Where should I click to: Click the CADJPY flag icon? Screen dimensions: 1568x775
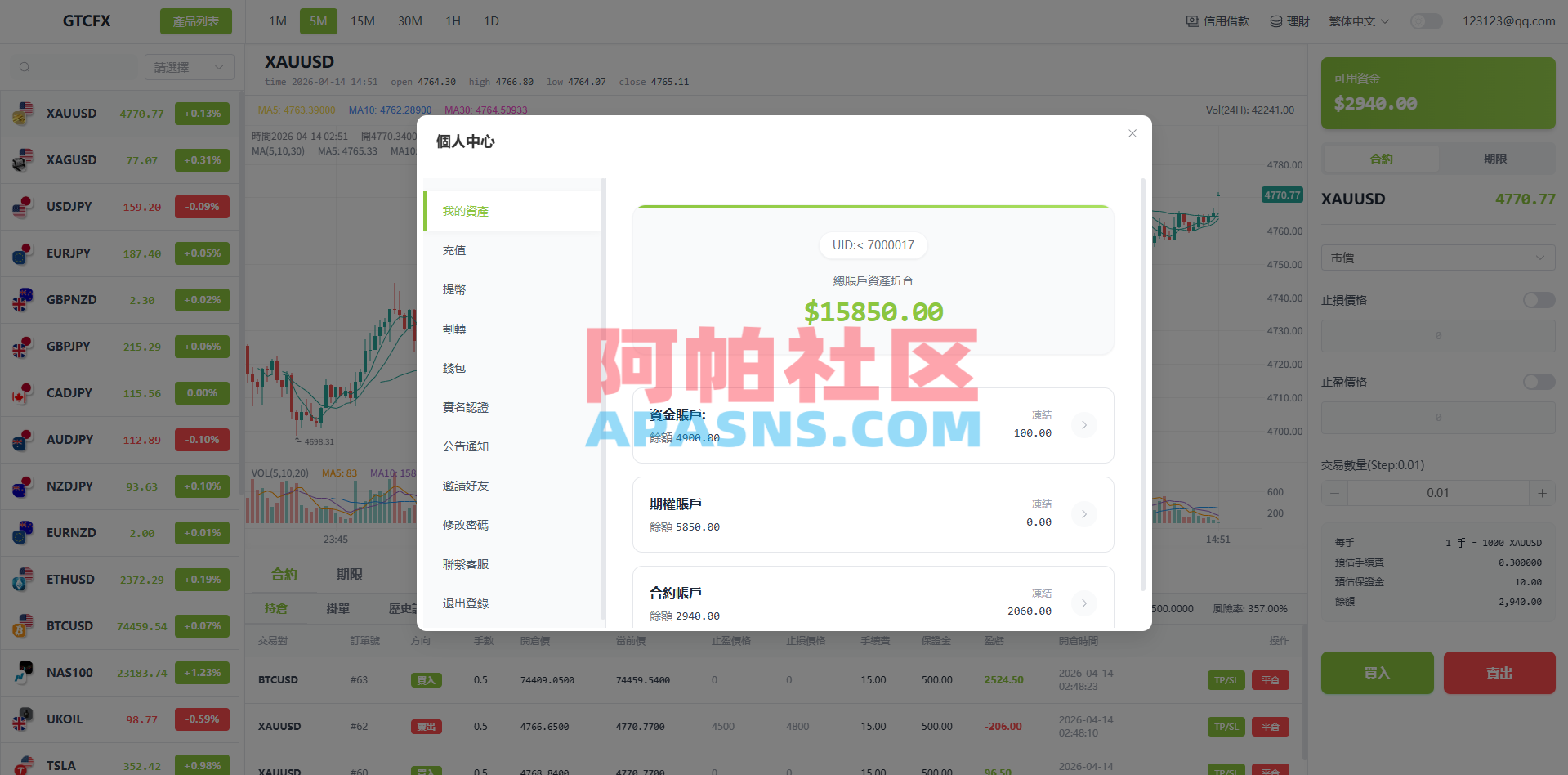coord(23,393)
